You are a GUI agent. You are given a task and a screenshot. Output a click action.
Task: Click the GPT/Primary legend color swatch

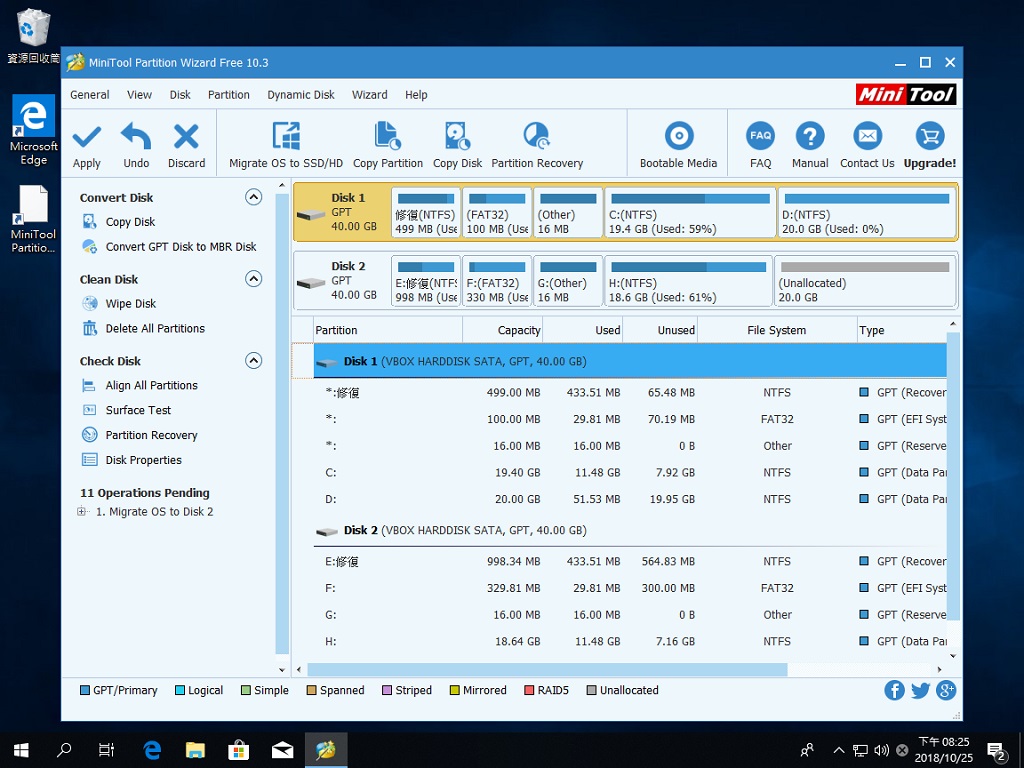coord(85,690)
